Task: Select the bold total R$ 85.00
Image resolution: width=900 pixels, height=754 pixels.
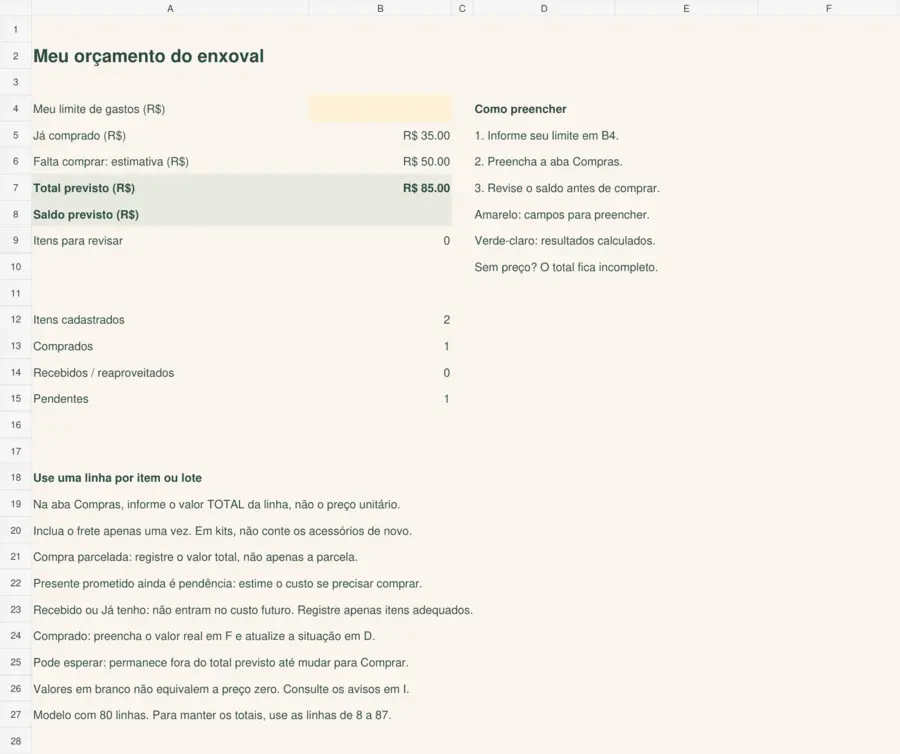Action: [426, 188]
